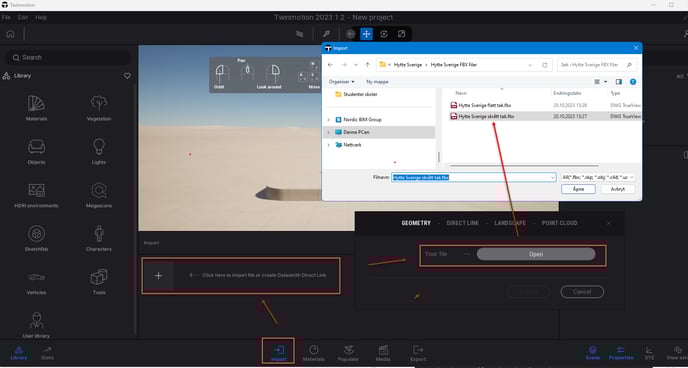Image resolution: width=688 pixels, height=368 pixels.
Task: Select the Landscape import tab
Action: 510,223
